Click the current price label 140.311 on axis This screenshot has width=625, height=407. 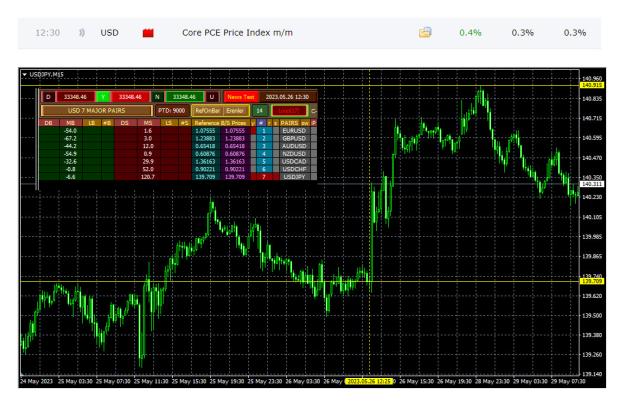(592, 184)
